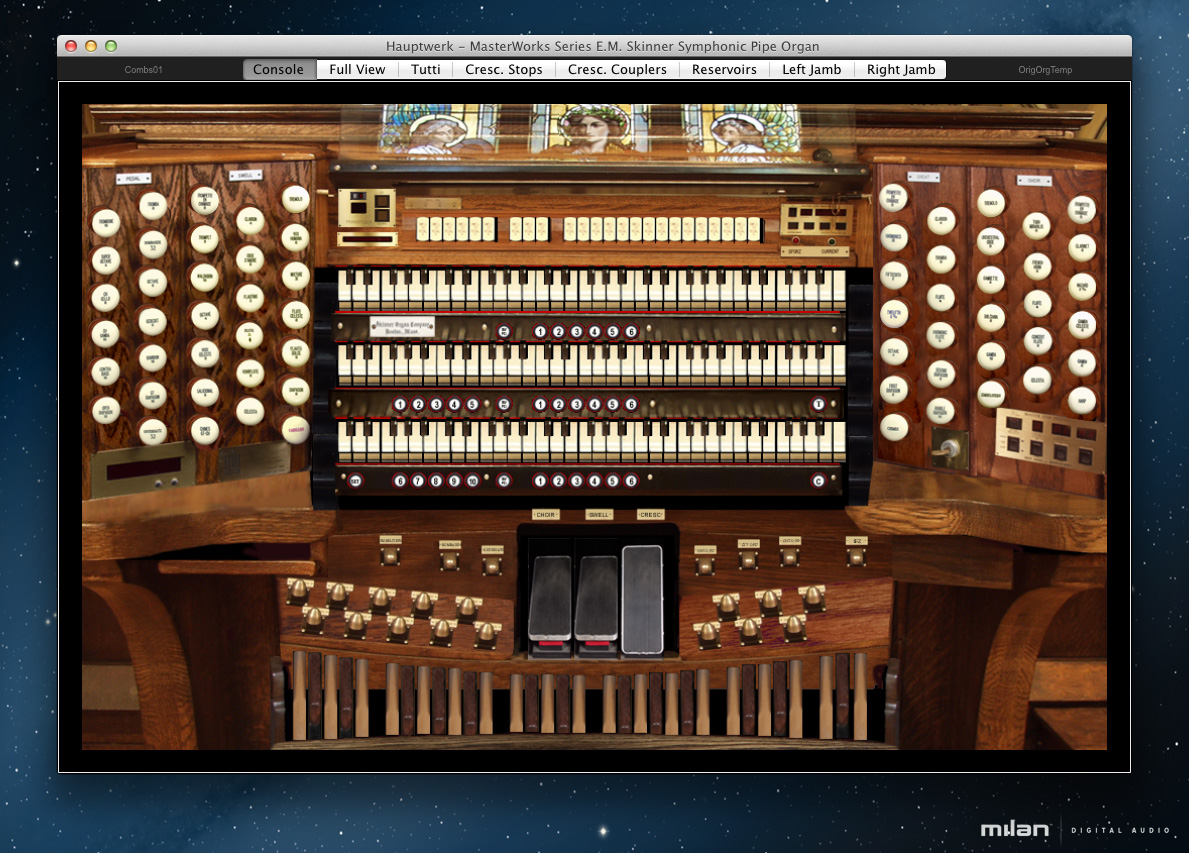Pull the Nazard stop knob
The height and width of the screenshot is (853, 1189).
coord(1082,287)
